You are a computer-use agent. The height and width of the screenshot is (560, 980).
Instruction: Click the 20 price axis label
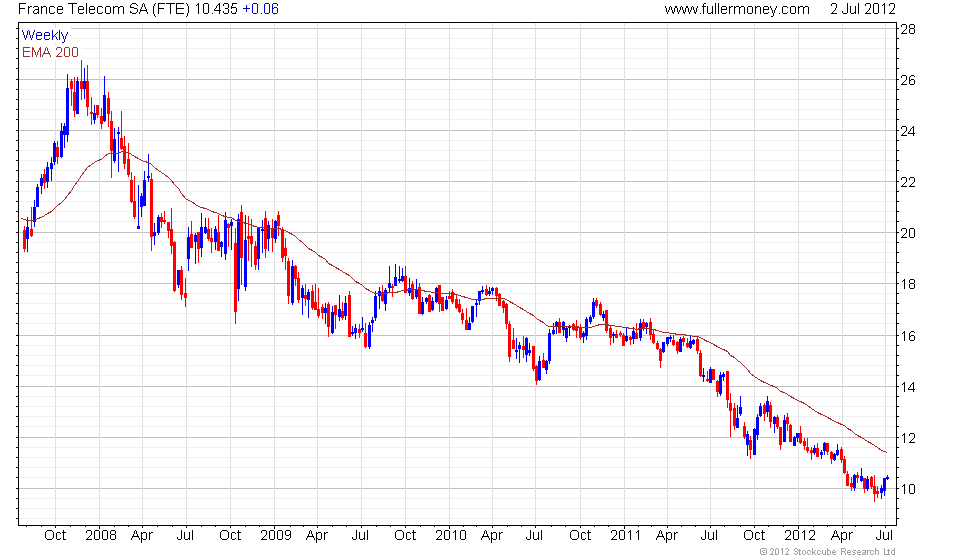908,233
